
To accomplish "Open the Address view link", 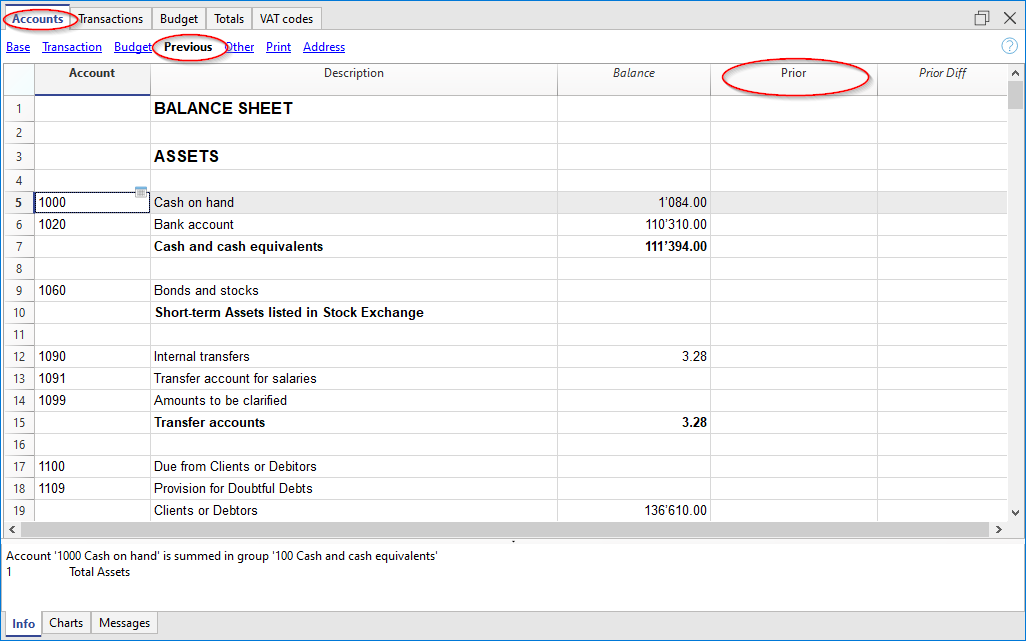I will (324, 47).
